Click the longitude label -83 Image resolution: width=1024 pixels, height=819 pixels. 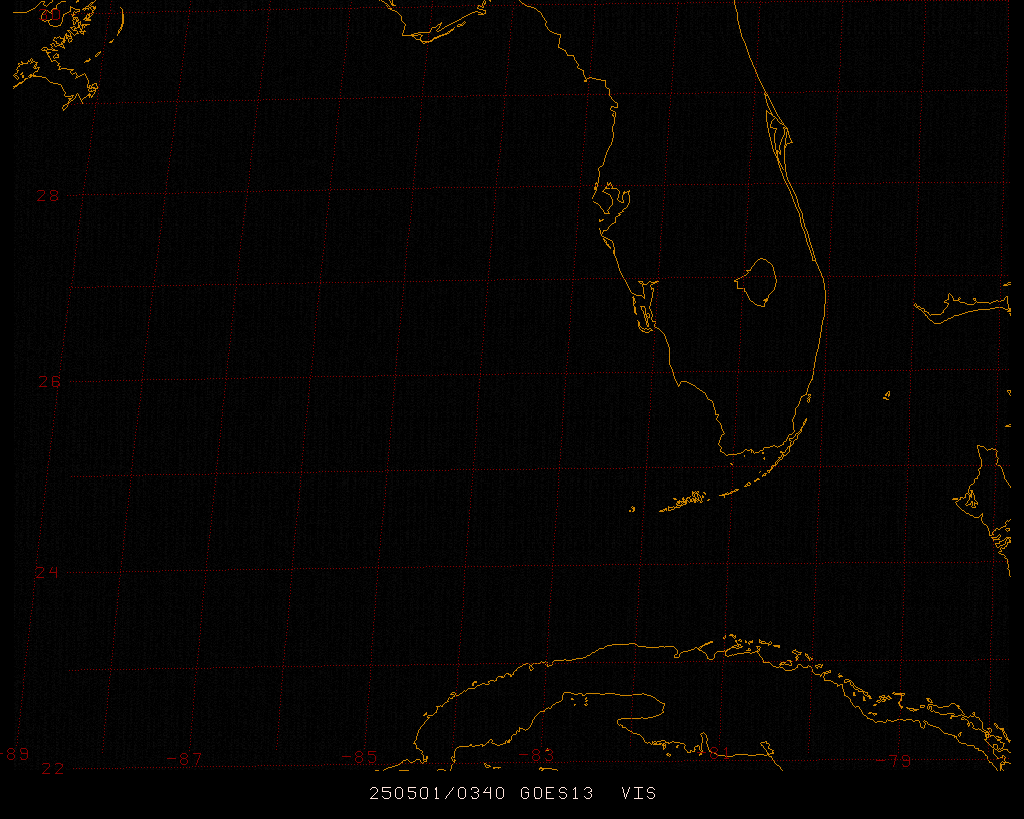[536, 755]
